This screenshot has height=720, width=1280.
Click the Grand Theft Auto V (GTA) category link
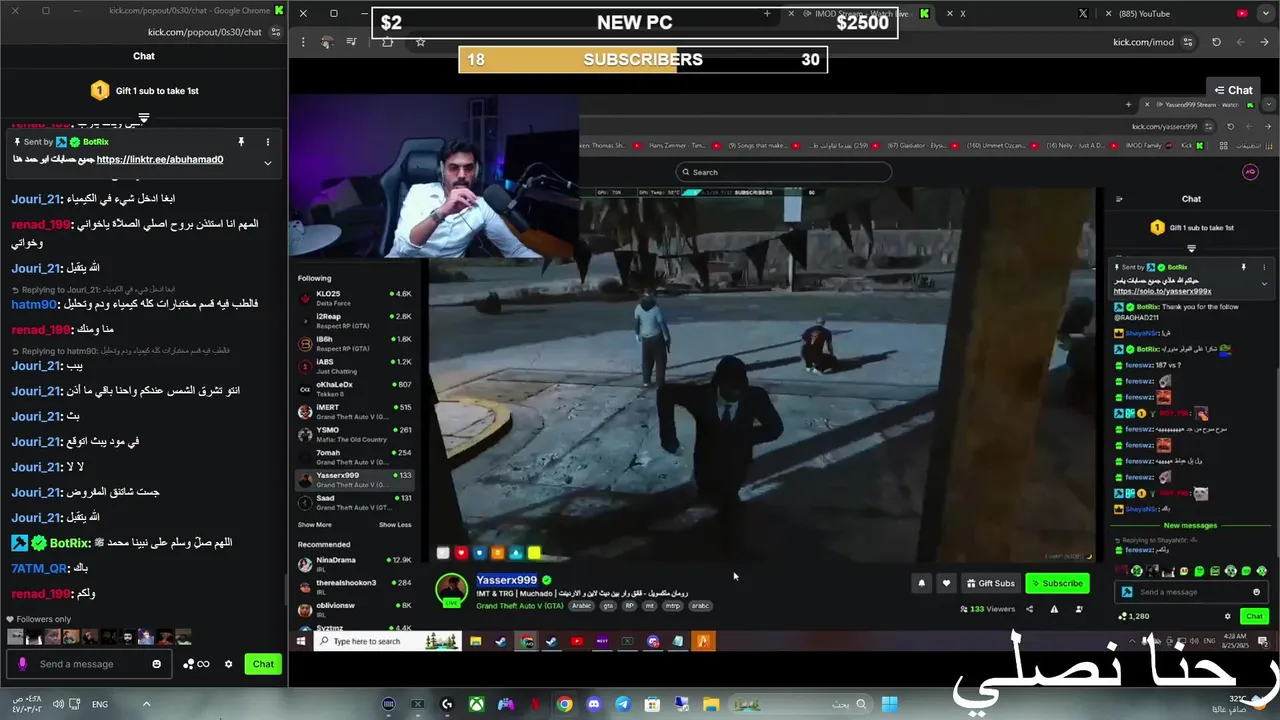(x=519, y=606)
